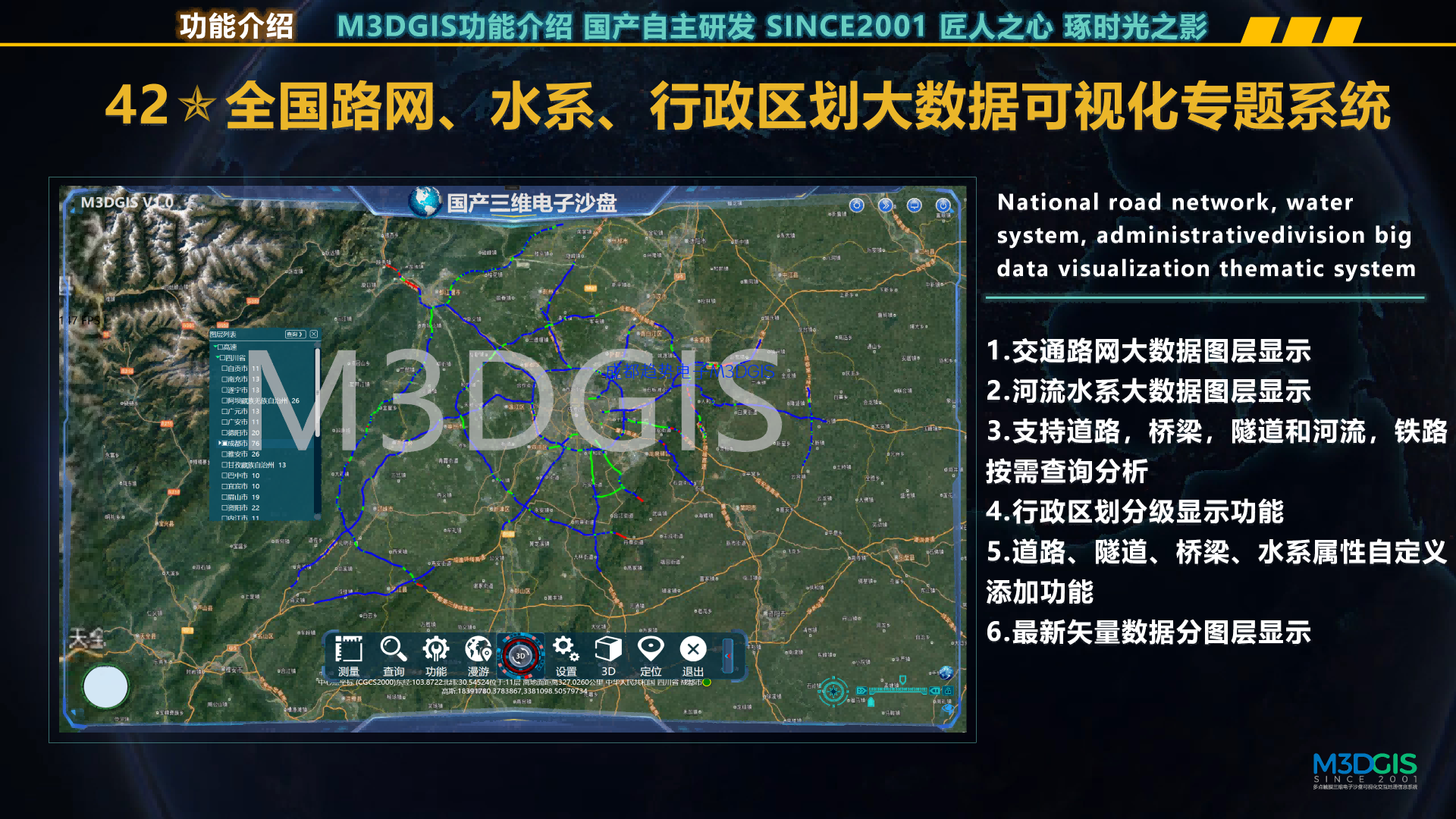
Task: Click the 查询 button in layer list
Action: point(295,334)
